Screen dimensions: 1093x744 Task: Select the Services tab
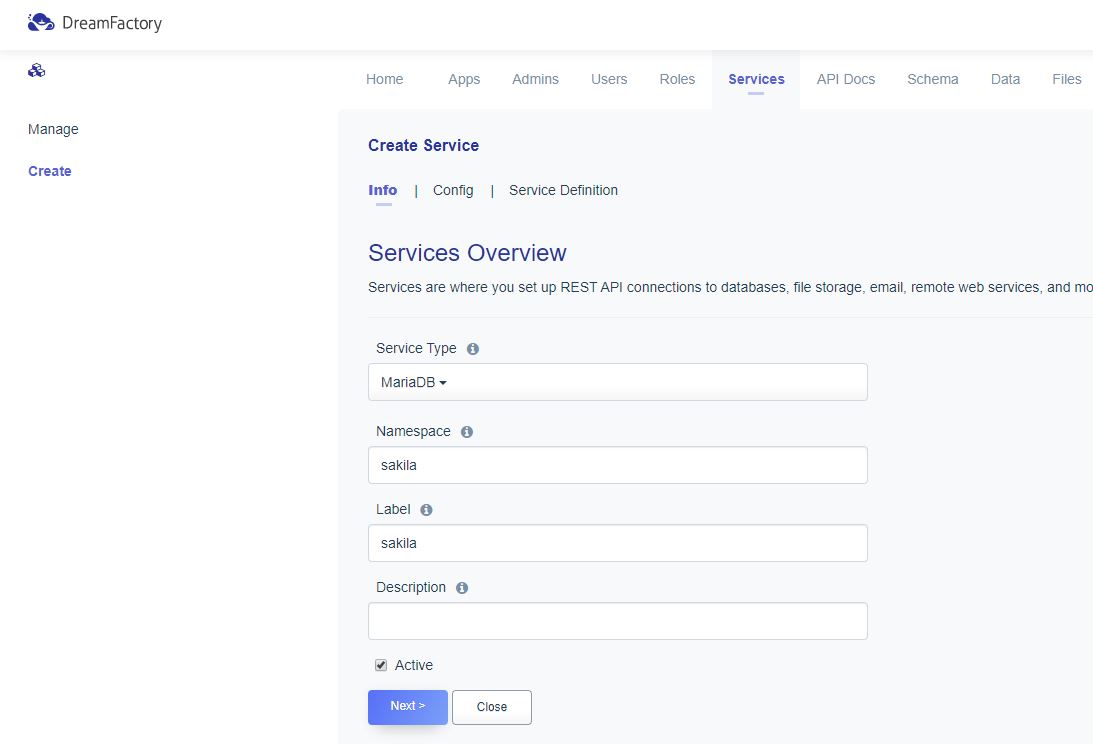pos(756,79)
